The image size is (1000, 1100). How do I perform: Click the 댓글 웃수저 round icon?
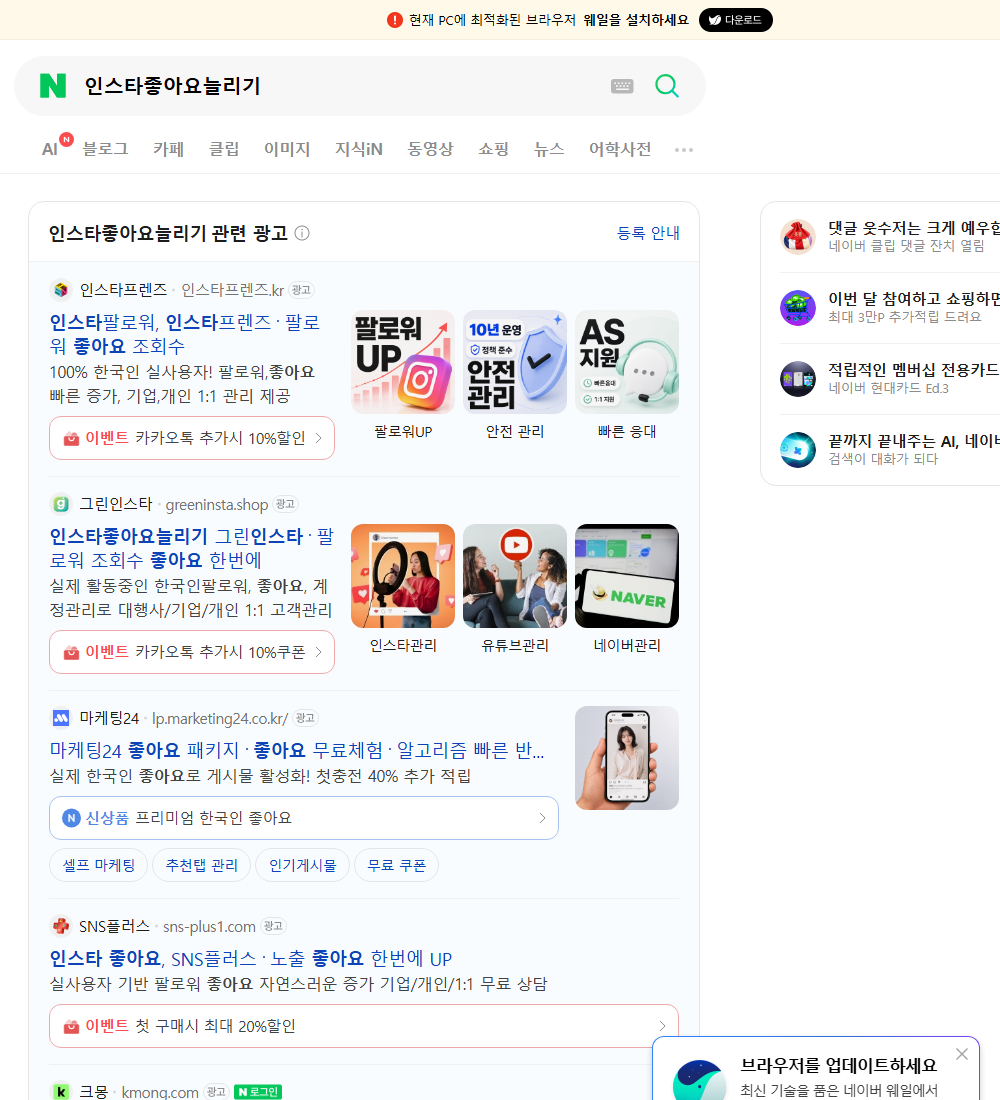[x=798, y=236]
